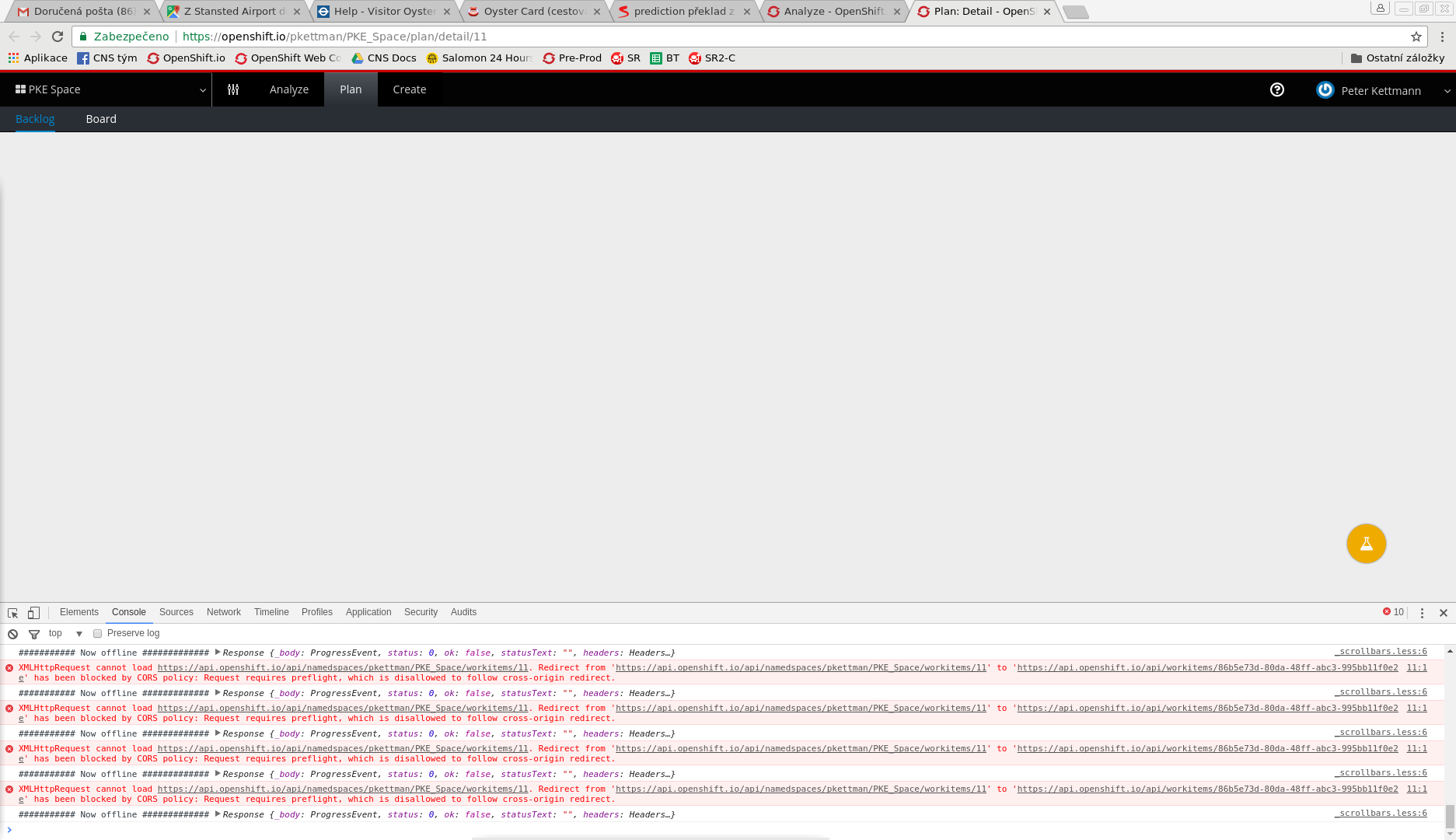Open the CNS Docs bookmark

tap(384, 58)
